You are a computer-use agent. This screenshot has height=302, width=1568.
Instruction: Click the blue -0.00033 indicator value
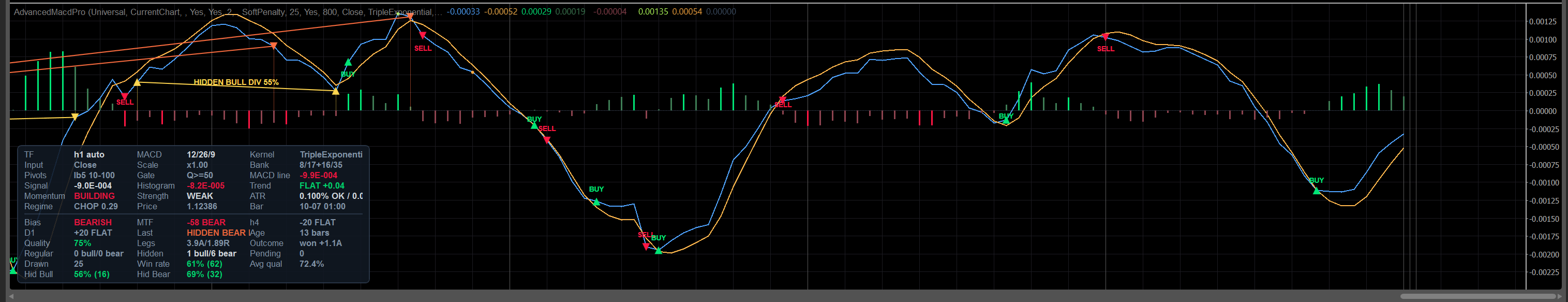tap(463, 11)
